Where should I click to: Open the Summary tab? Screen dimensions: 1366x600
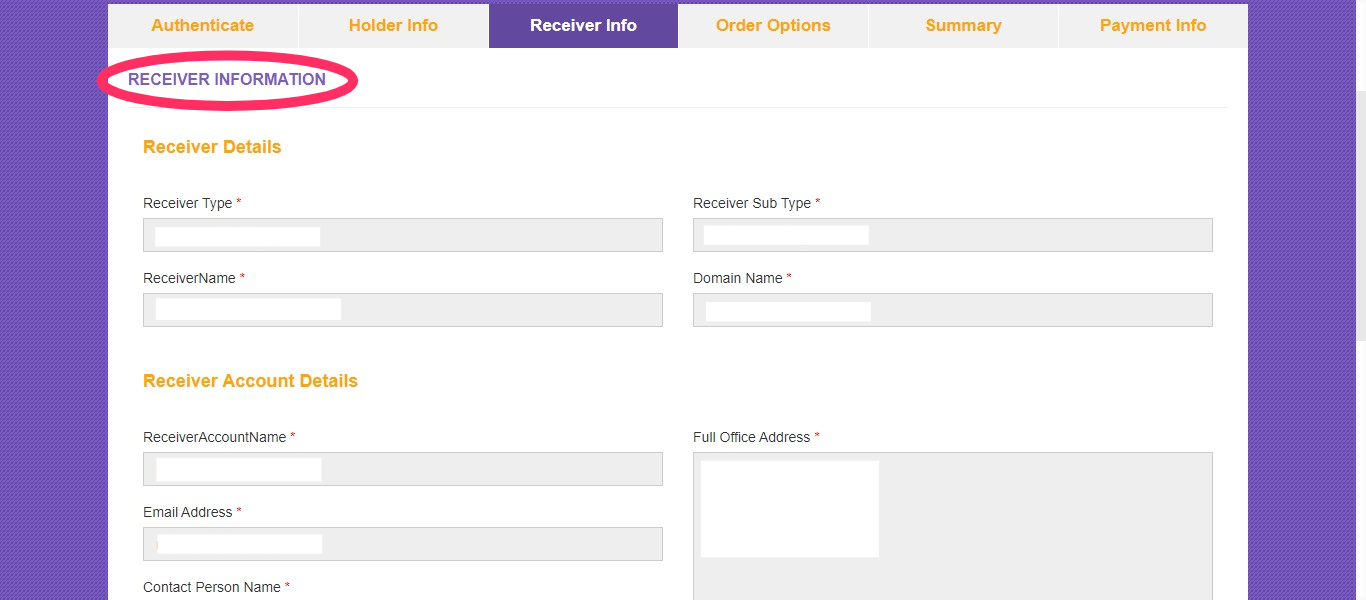962,25
